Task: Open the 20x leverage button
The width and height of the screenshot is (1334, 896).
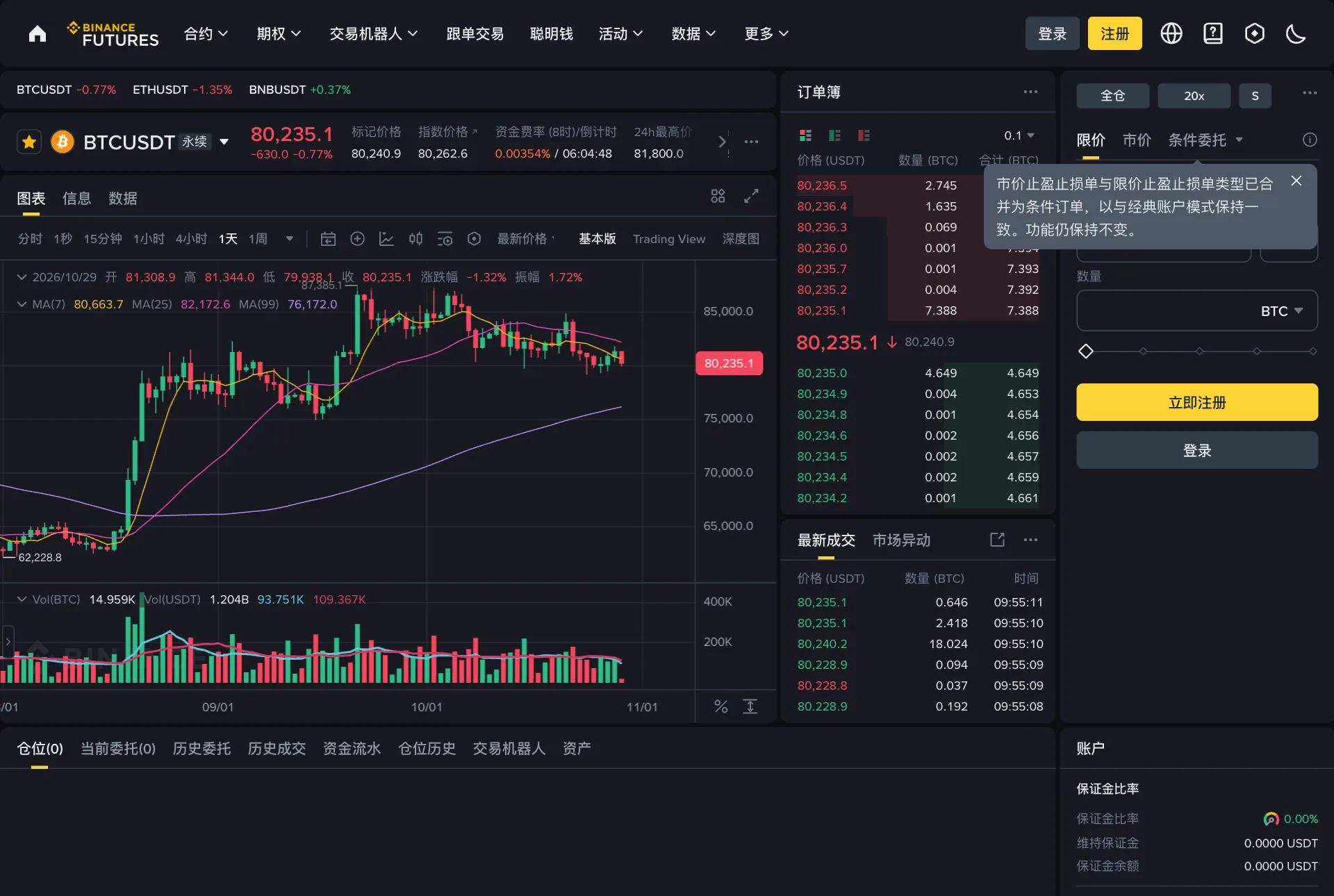Action: 1194,96
